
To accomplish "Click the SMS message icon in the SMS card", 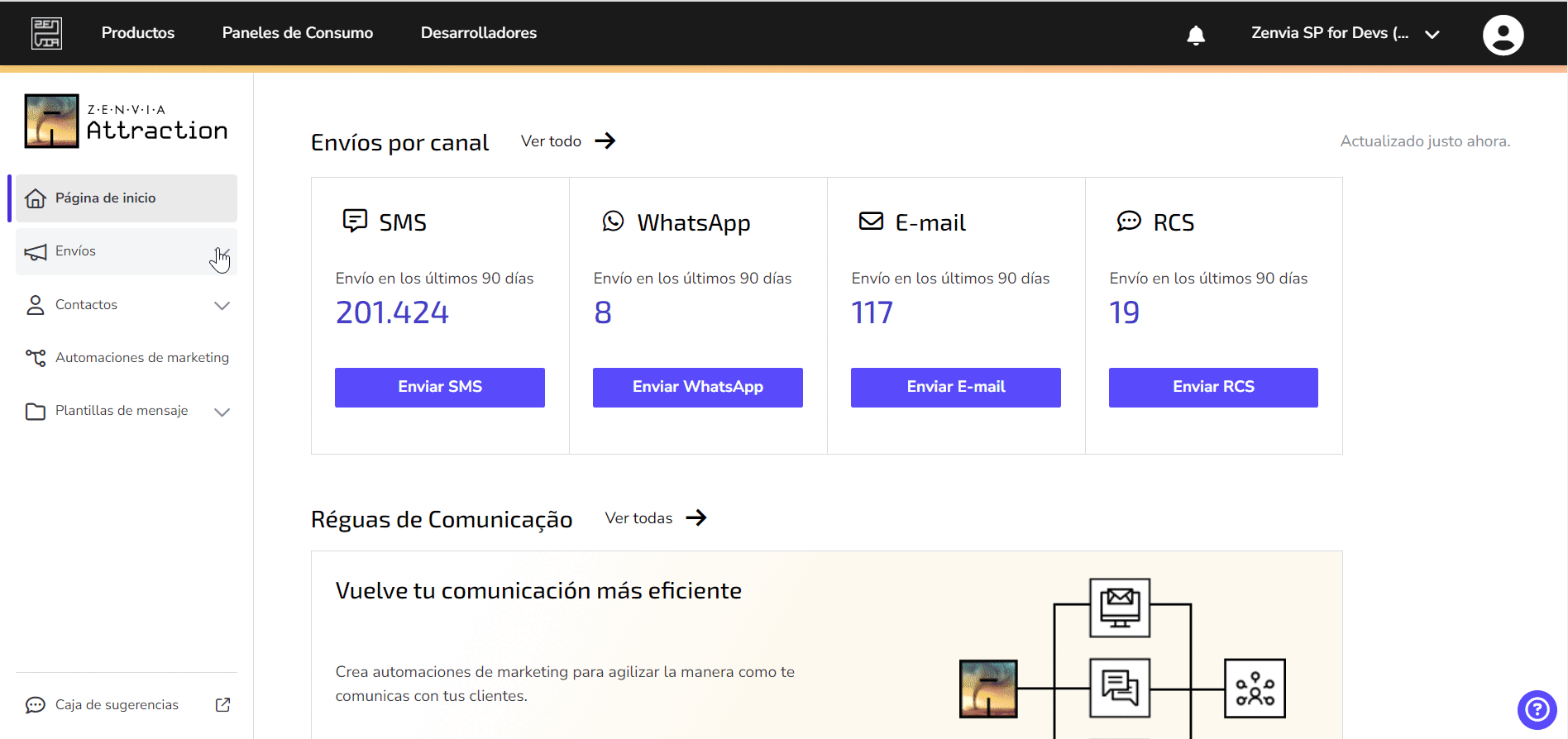I will 355,221.
